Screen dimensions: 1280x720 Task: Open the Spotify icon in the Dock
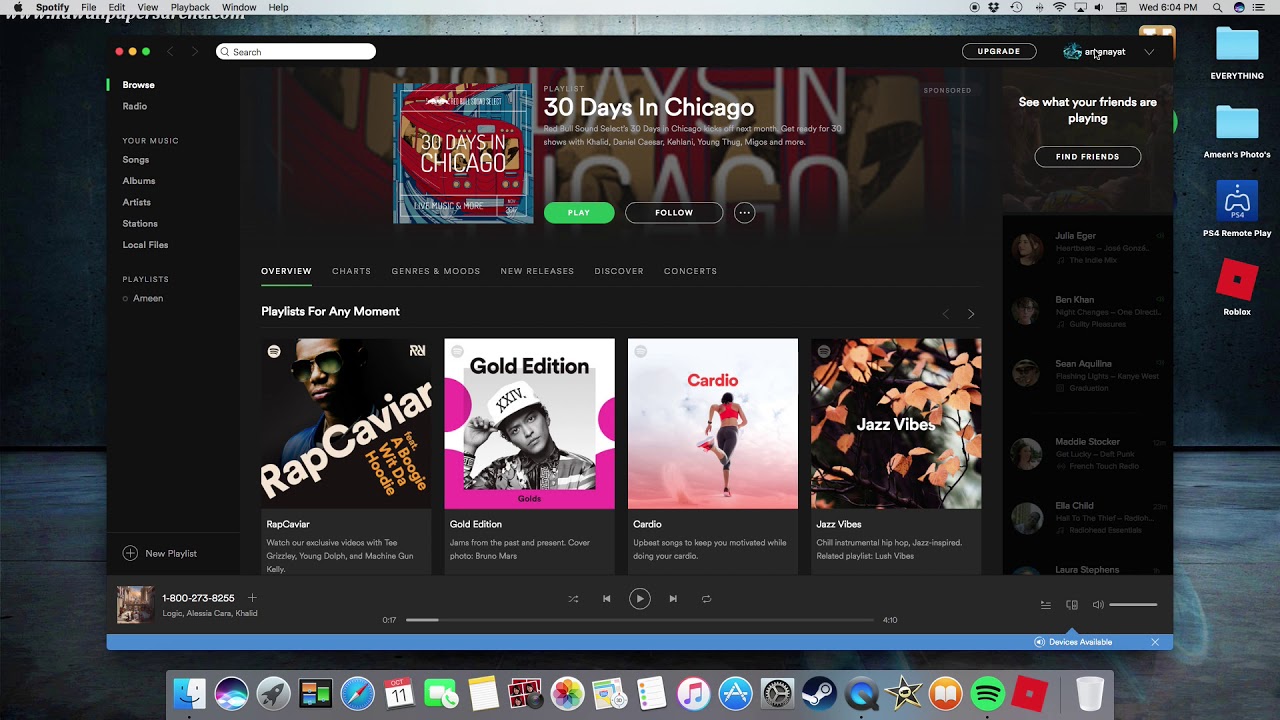pos(986,692)
